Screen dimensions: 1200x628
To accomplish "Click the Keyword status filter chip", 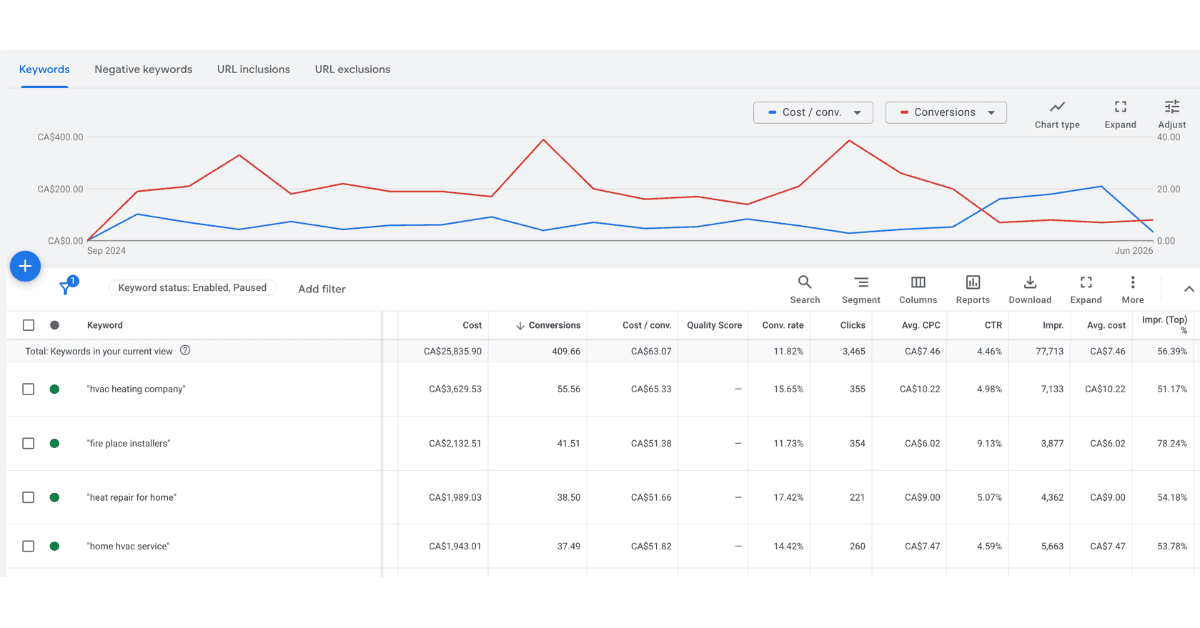I will (192, 288).
